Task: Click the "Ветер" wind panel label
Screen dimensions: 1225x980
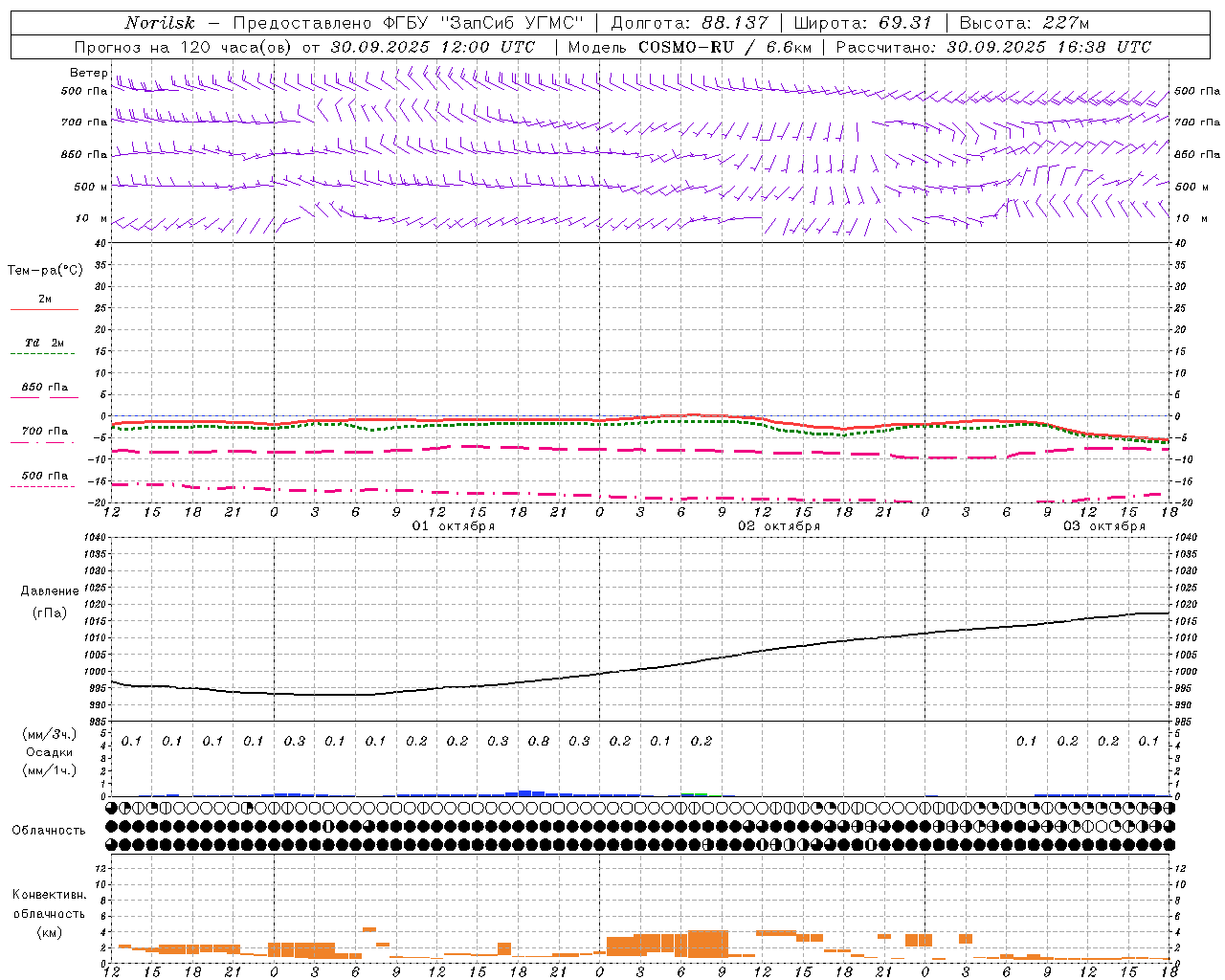Action: click(x=89, y=73)
